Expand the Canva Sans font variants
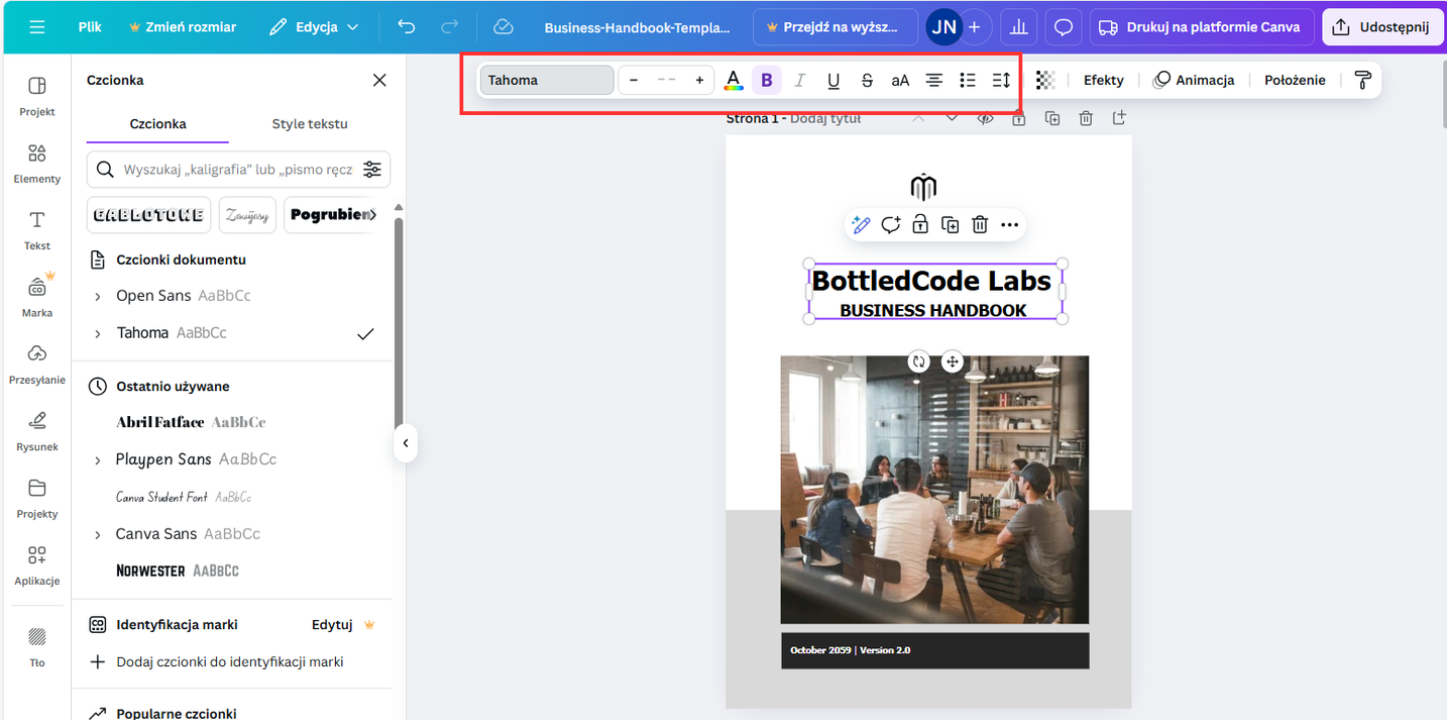 point(97,535)
